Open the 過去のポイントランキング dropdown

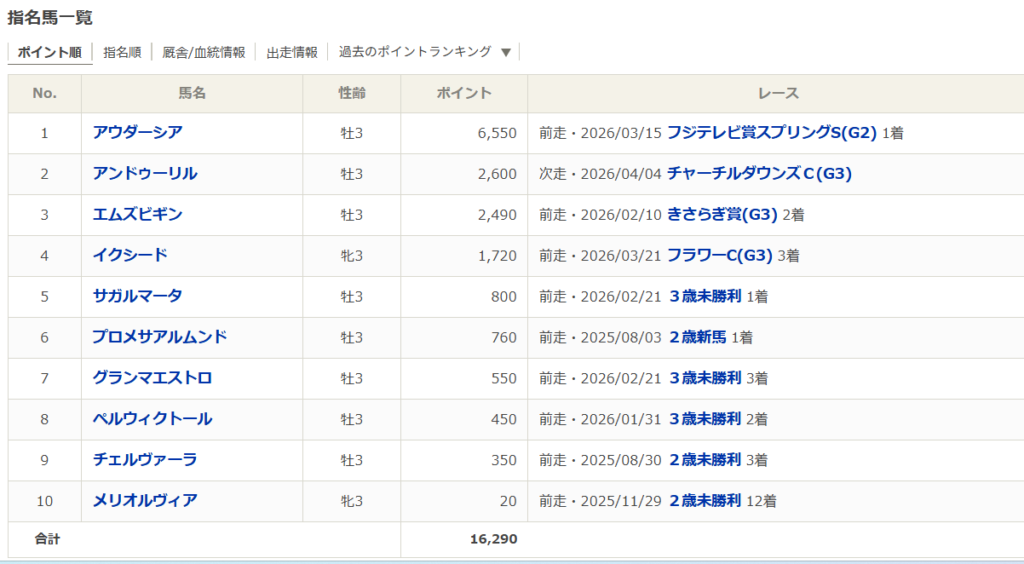tap(425, 52)
